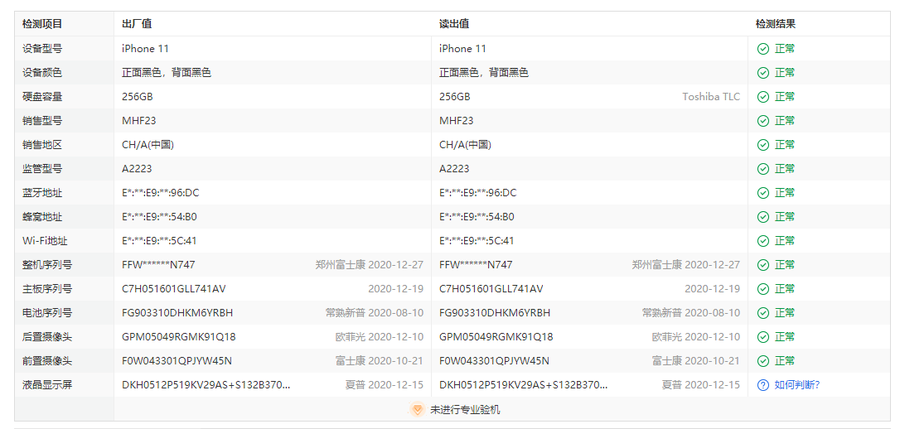Click the 检测项目 column header
This screenshot has width=900, height=429.
pyautogui.click(x=42, y=24)
